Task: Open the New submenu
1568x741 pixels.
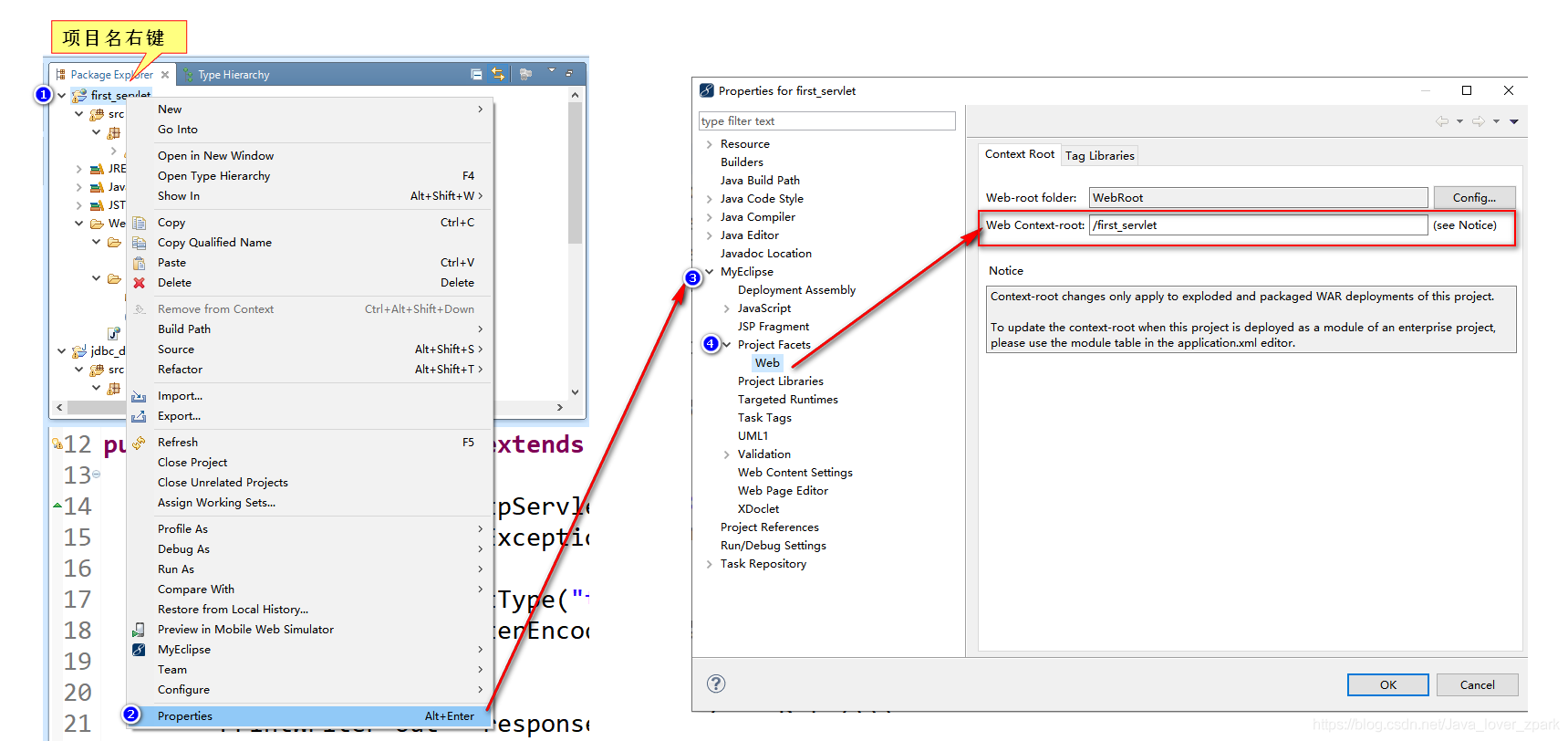Action: click(x=310, y=110)
